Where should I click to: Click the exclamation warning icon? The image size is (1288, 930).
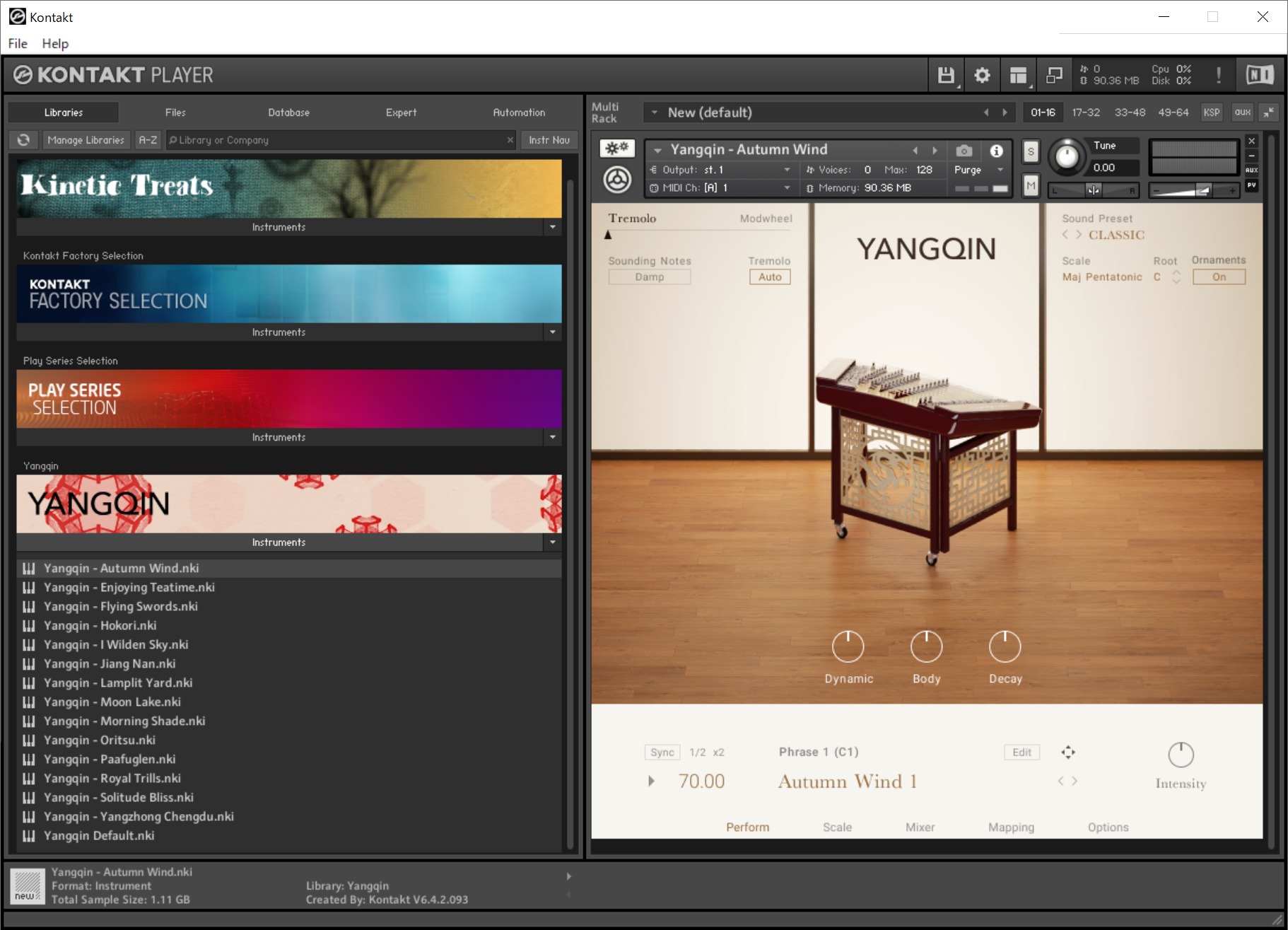pyautogui.click(x=1219, y=75)
